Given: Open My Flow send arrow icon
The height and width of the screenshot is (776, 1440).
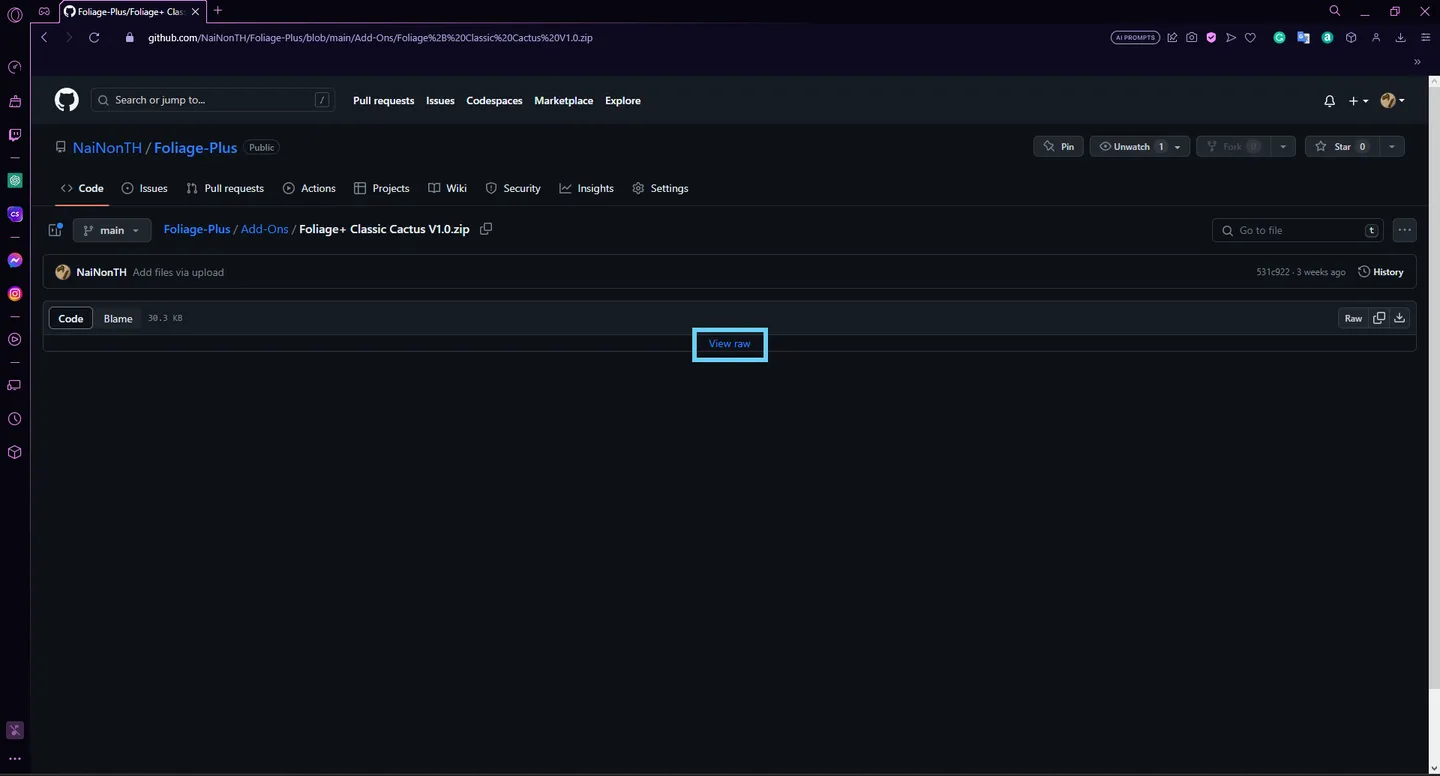Looking at the screenshot, I should point(1231,38).
